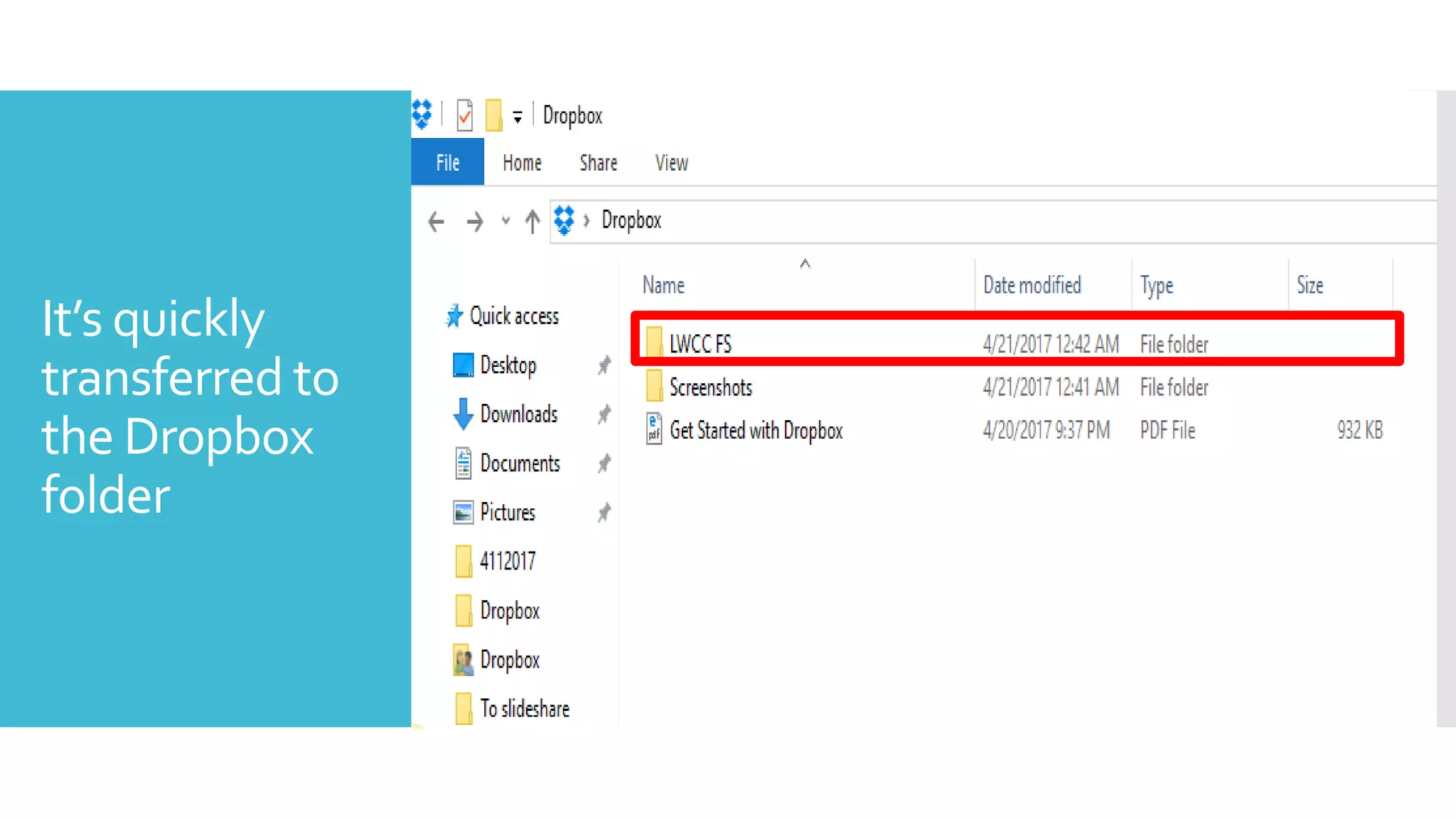Click the 932 KB size value

[x=1359, y=430]
